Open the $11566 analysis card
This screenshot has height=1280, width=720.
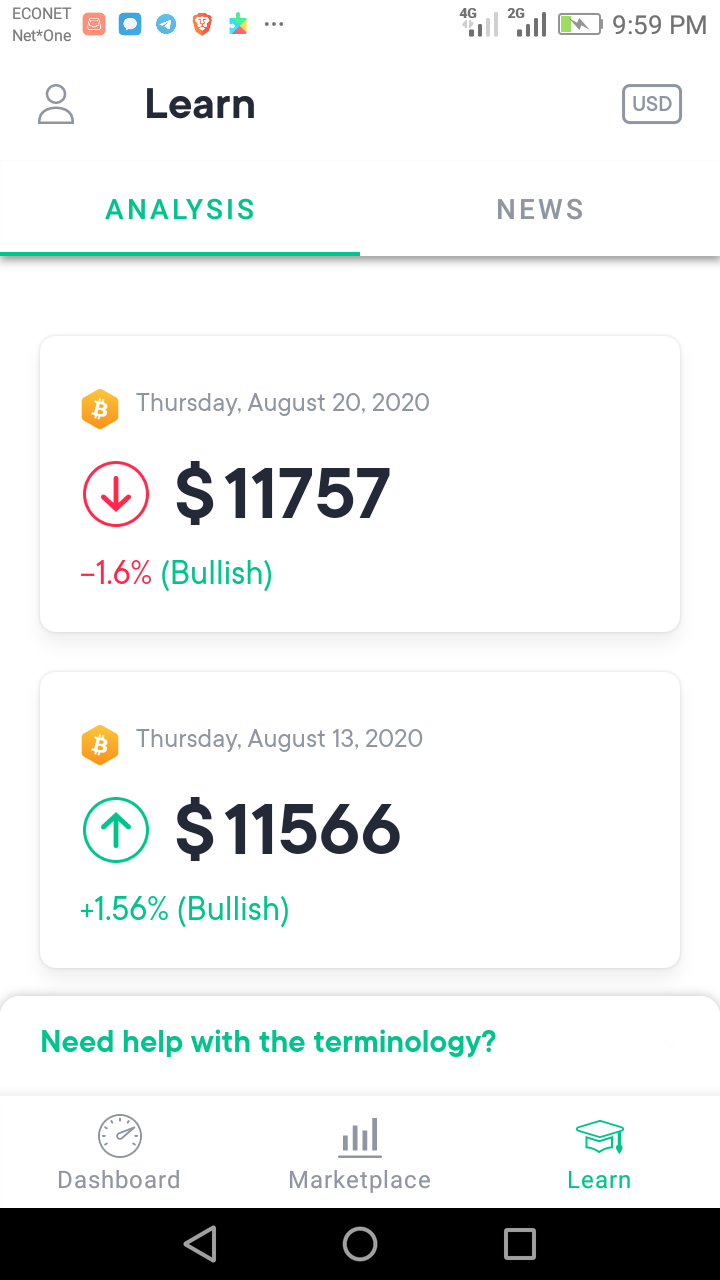pos(360,820)
